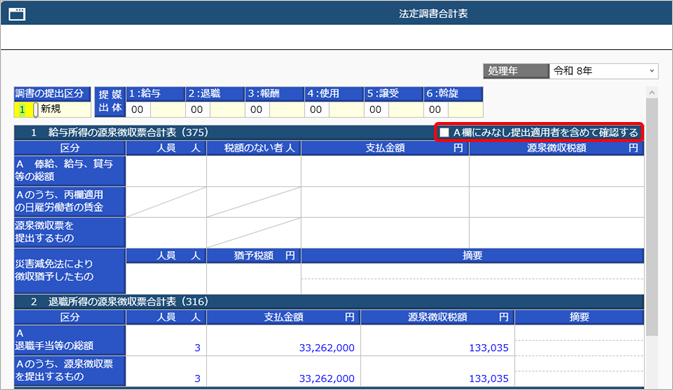
Task: Click 人員 cell for 源泉徴収票を提出するもの in section 1
Action: [x=166, y=233]
